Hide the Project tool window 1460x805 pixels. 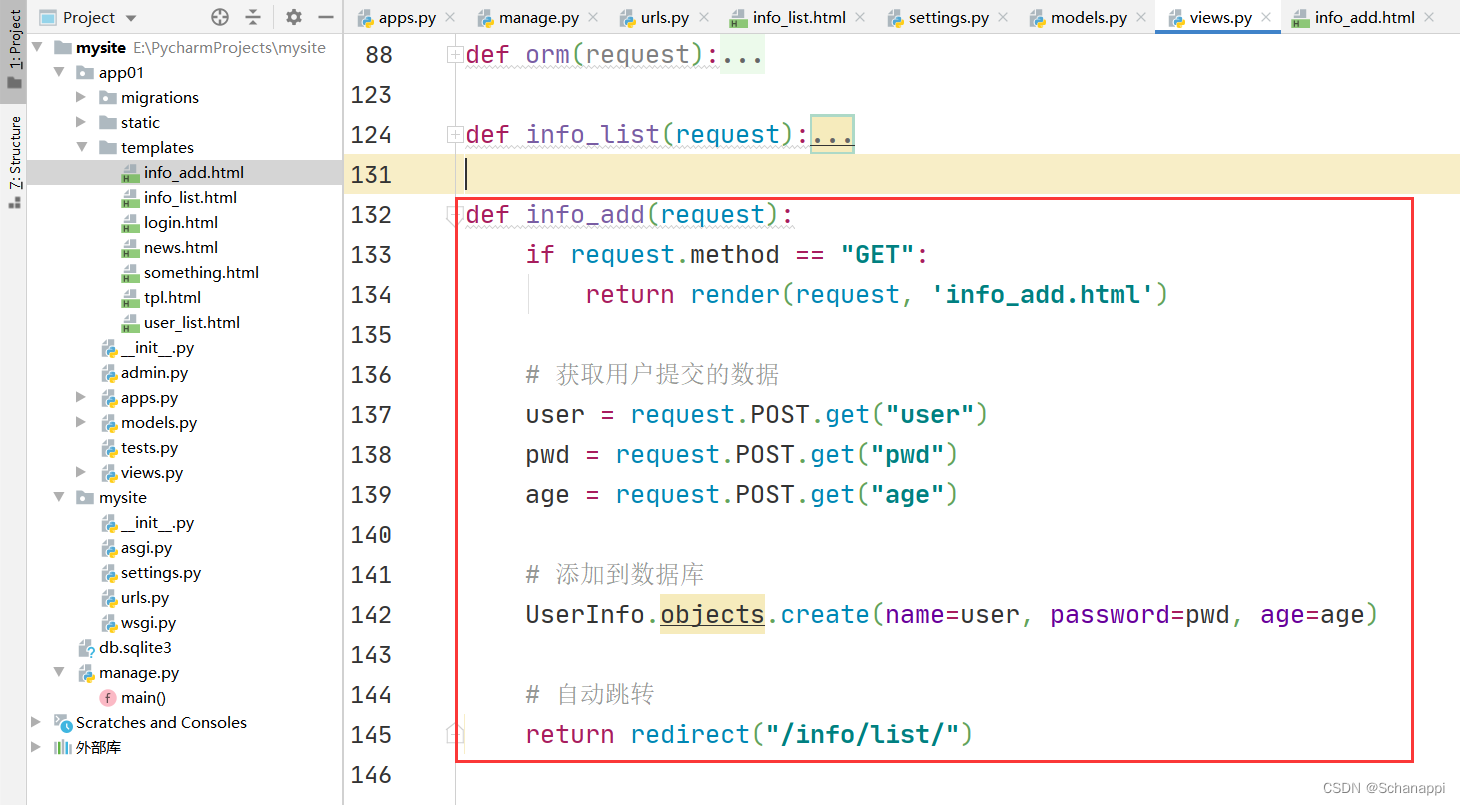(x=325, y=17)
